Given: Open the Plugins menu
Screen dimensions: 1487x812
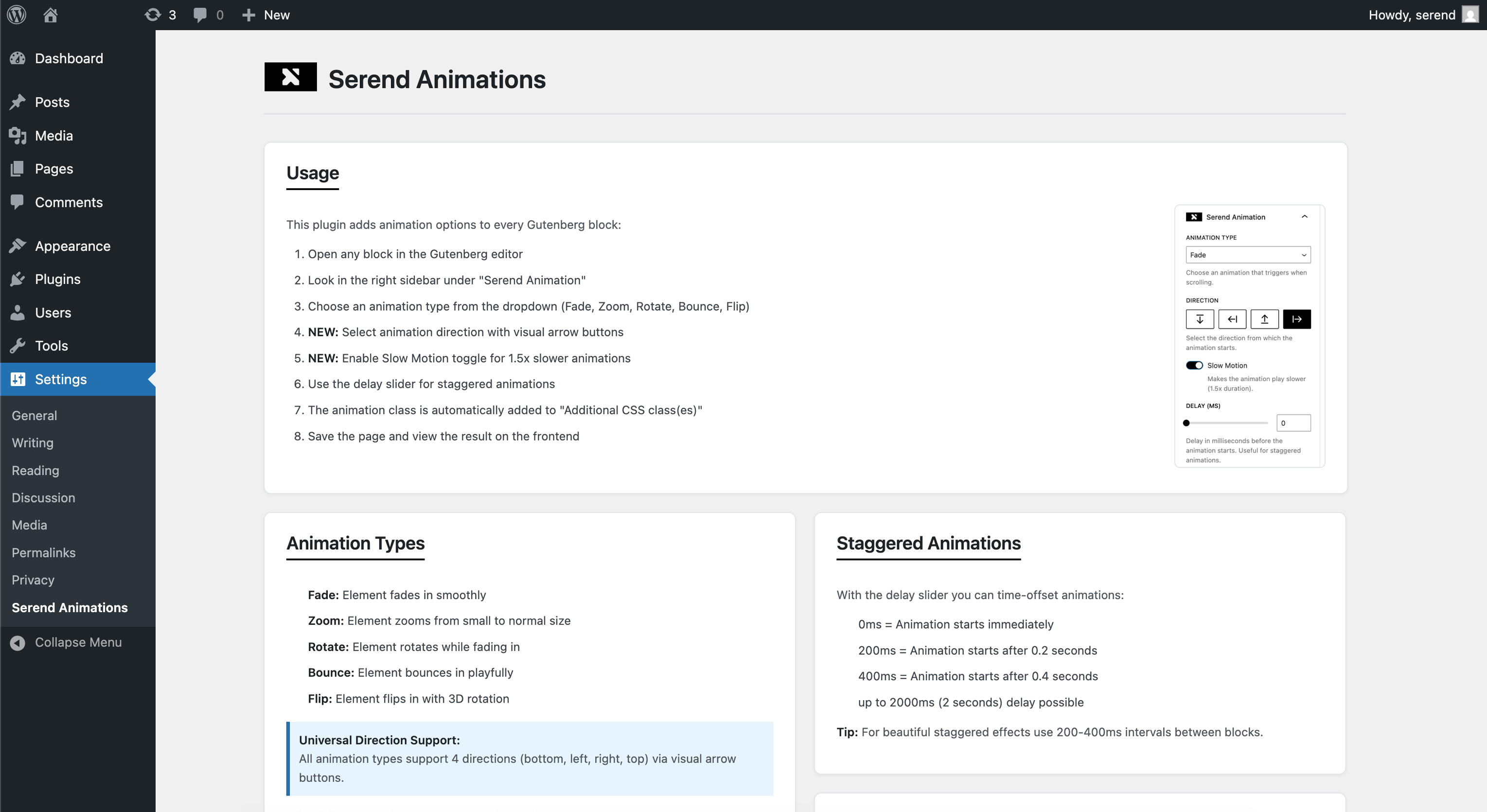Looking at the screenshot, I should (x=58, y=279).
